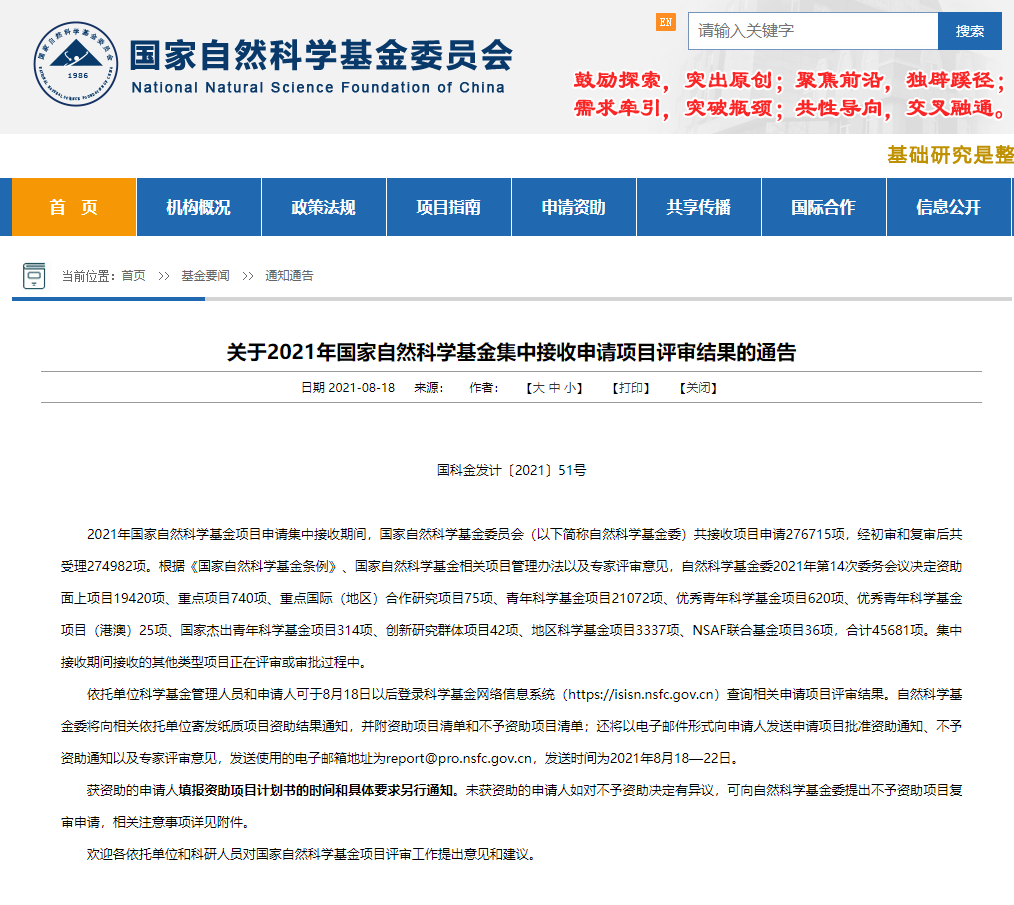This screenshot has width=1014, height=905.
Task: Click the https://isisn.nsfc.gov.cn URL text
Action: tap(642, 695)
